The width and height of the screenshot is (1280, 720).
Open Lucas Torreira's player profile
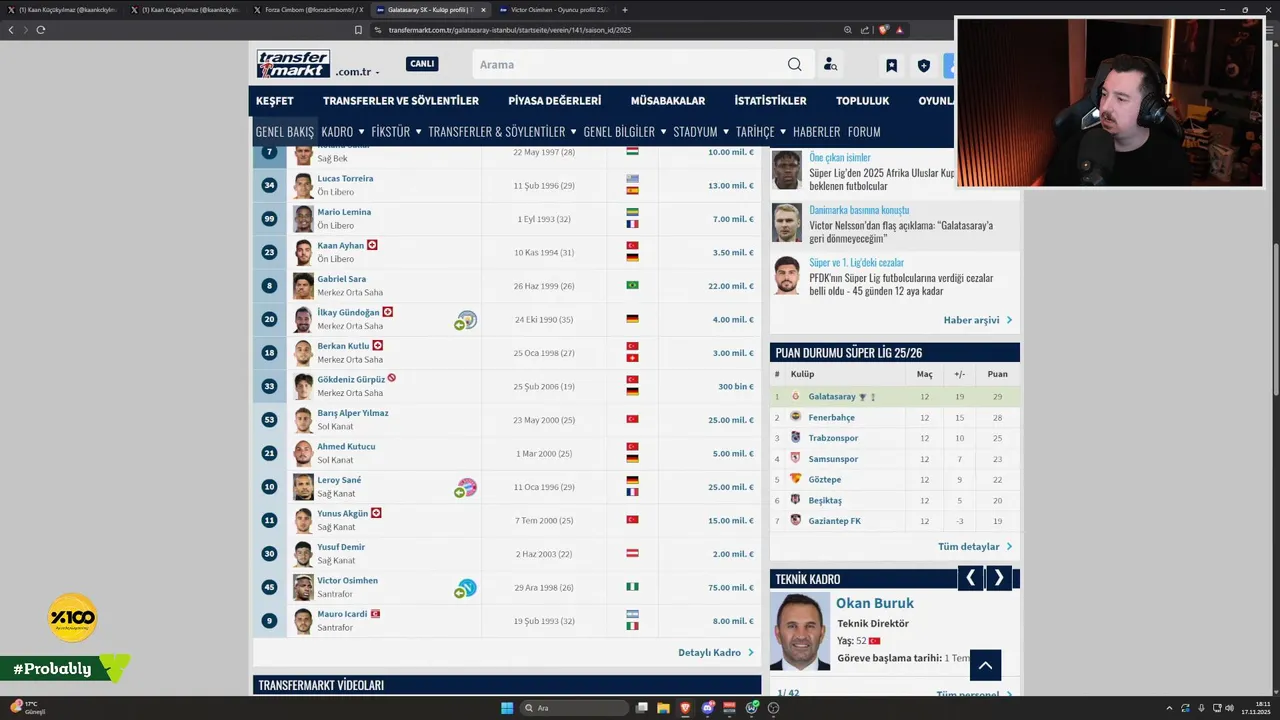point(345,178)
